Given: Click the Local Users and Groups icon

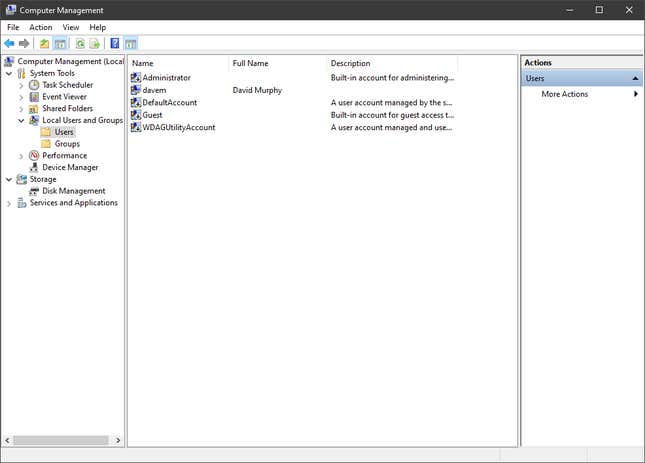Looking at the screenshot, I should 34,120.
